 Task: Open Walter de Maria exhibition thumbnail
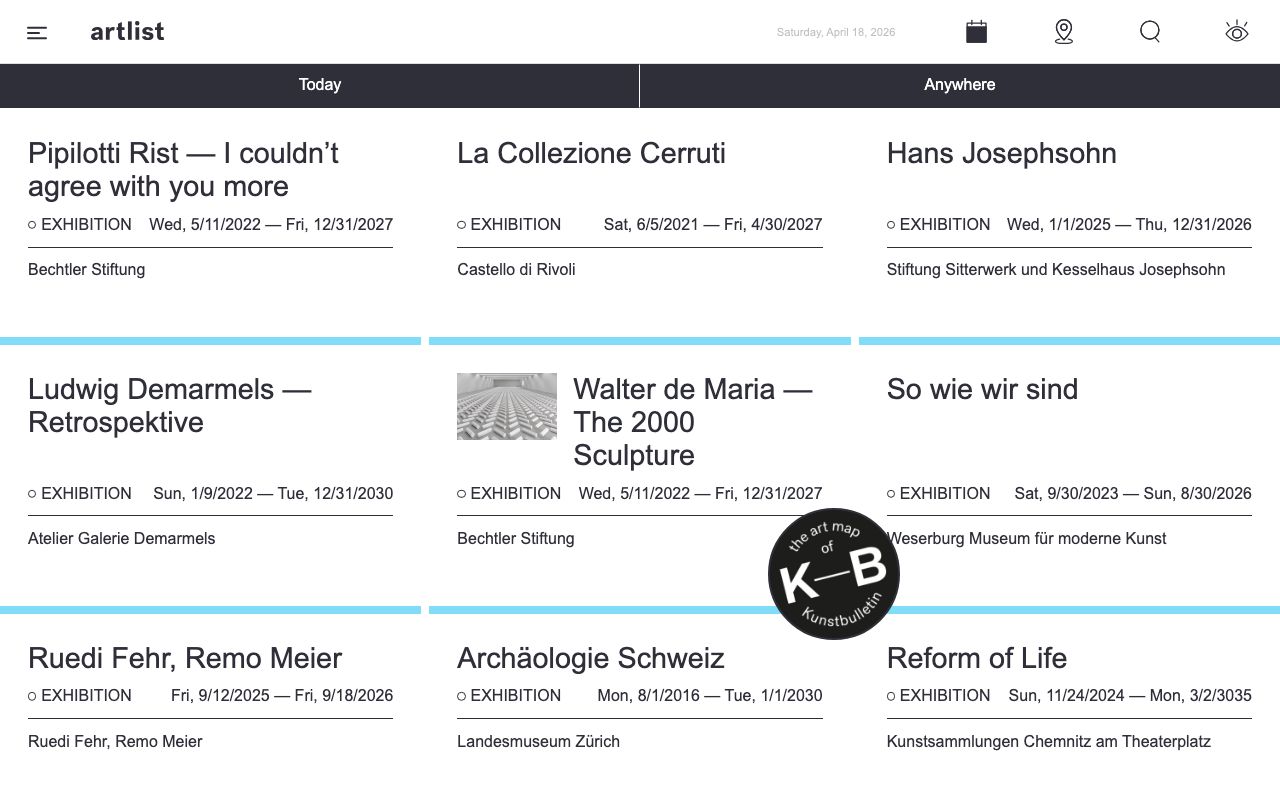point(507,406)
